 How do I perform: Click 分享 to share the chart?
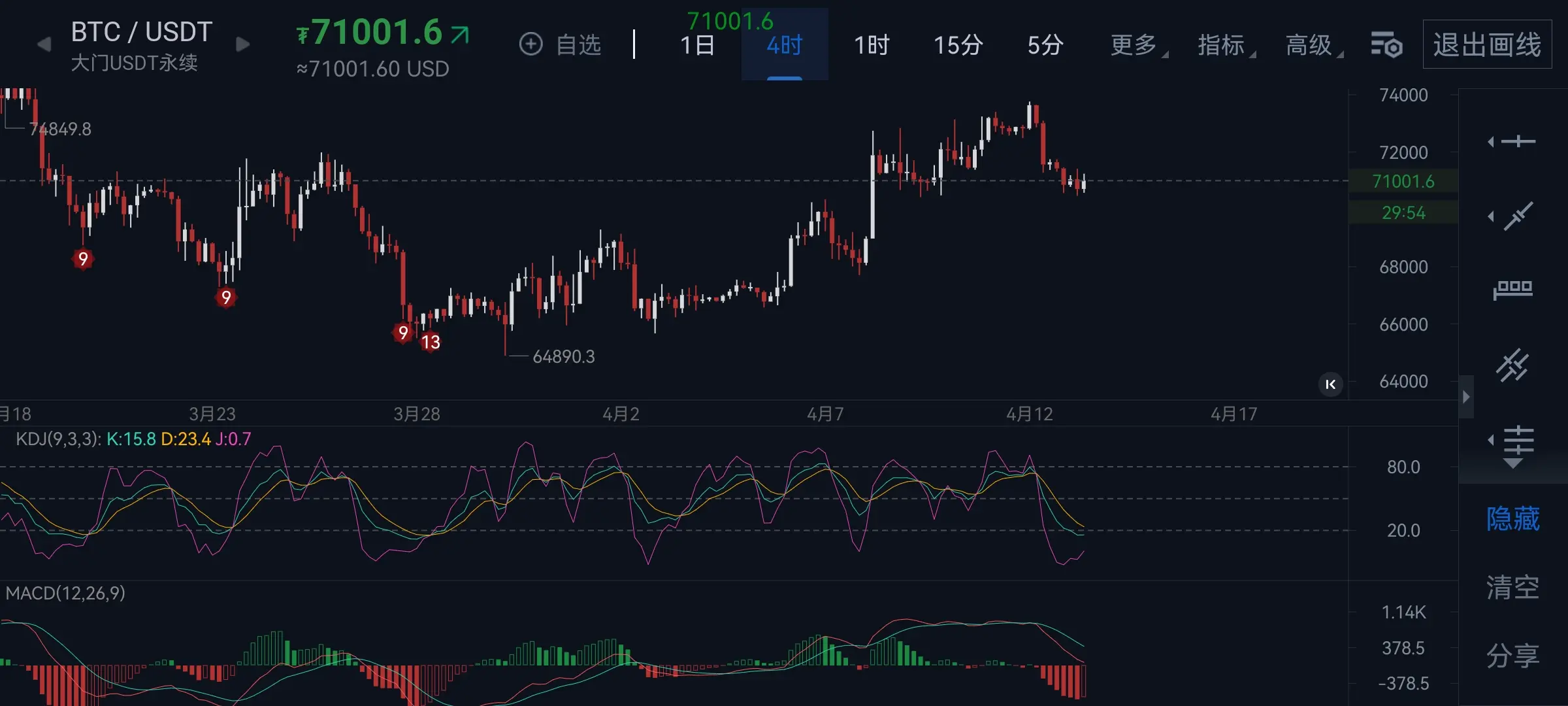coord(1512,655)
